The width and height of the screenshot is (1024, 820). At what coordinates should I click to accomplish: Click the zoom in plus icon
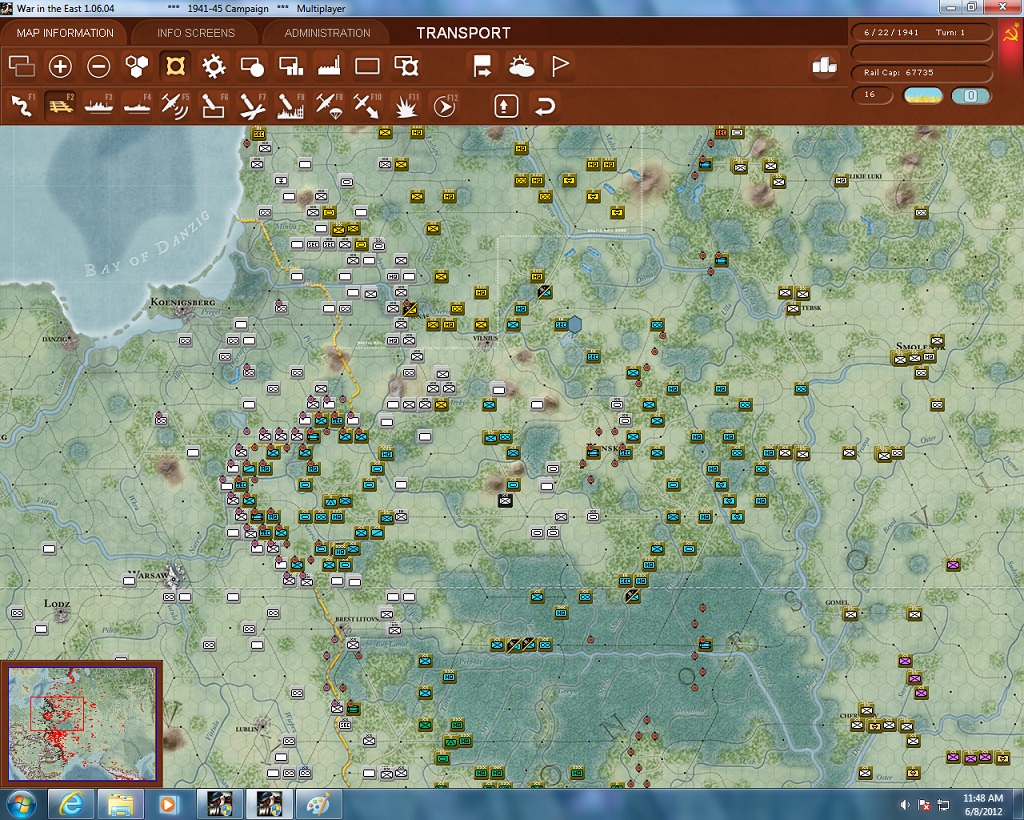60,66
